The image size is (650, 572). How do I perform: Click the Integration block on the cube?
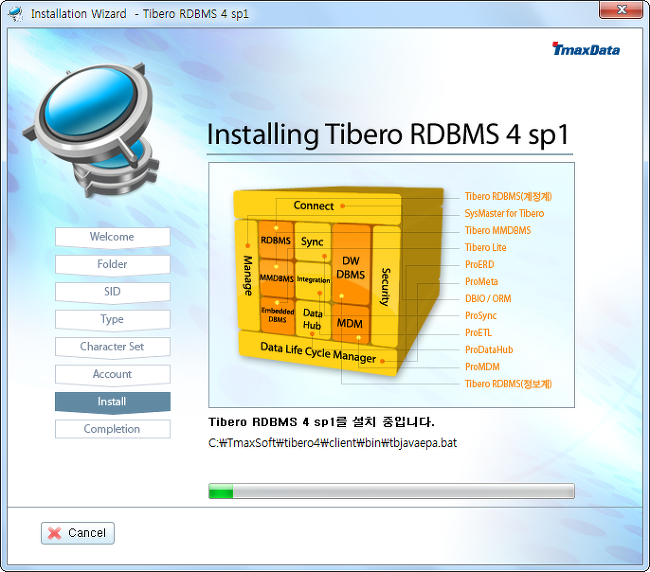pos(313,280)
